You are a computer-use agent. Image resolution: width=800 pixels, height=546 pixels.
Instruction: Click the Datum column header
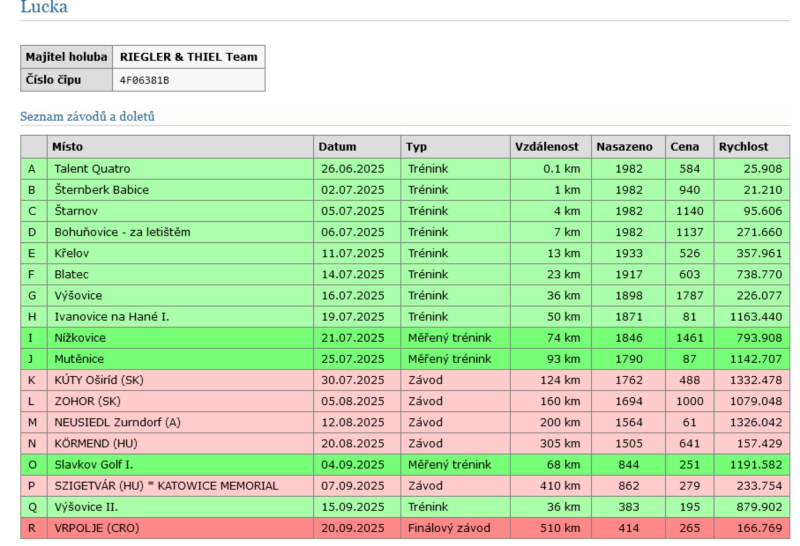click(x=337, y=147)
